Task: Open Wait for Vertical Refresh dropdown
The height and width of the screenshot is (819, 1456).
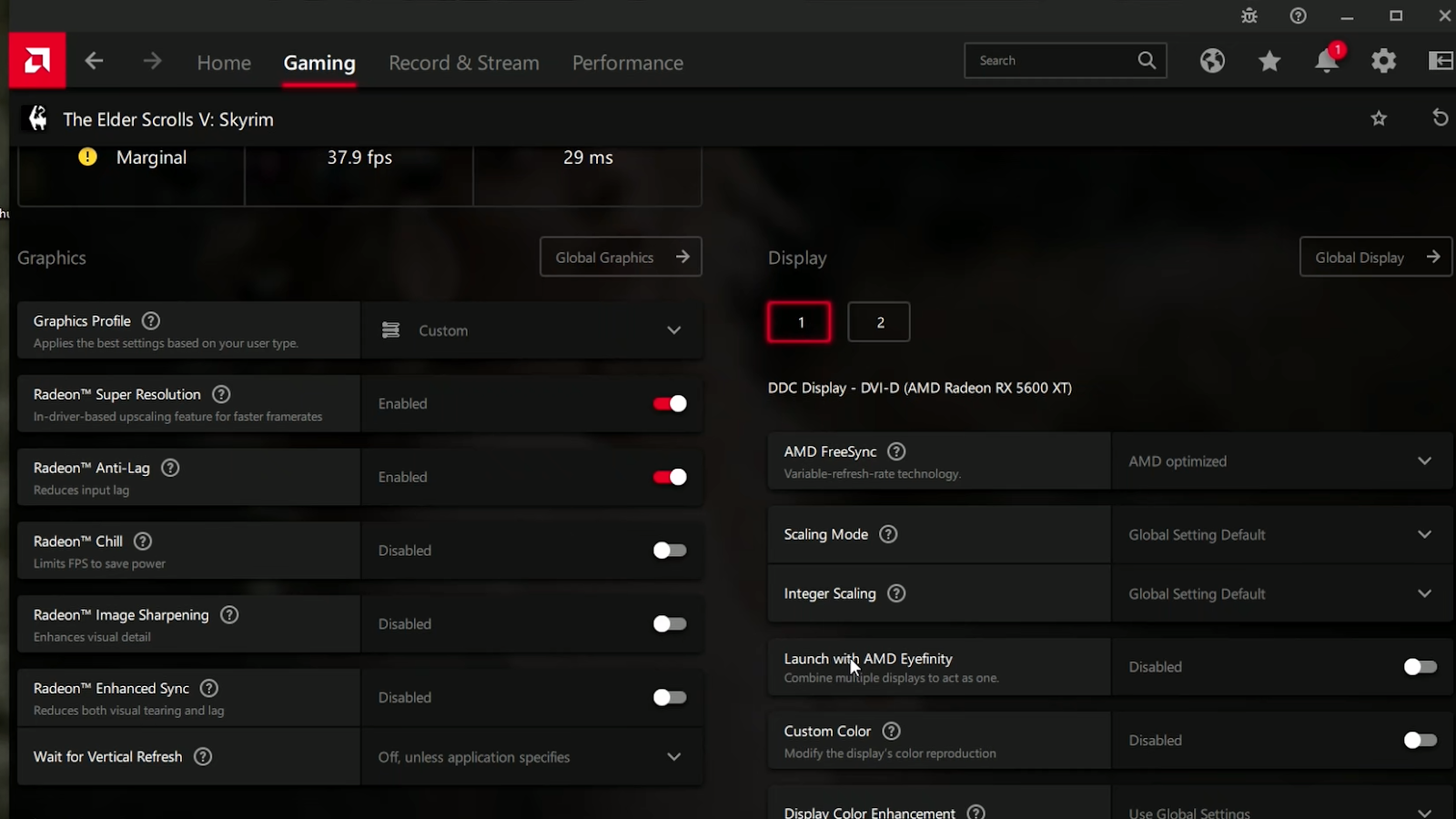Action: coord(531,756)
